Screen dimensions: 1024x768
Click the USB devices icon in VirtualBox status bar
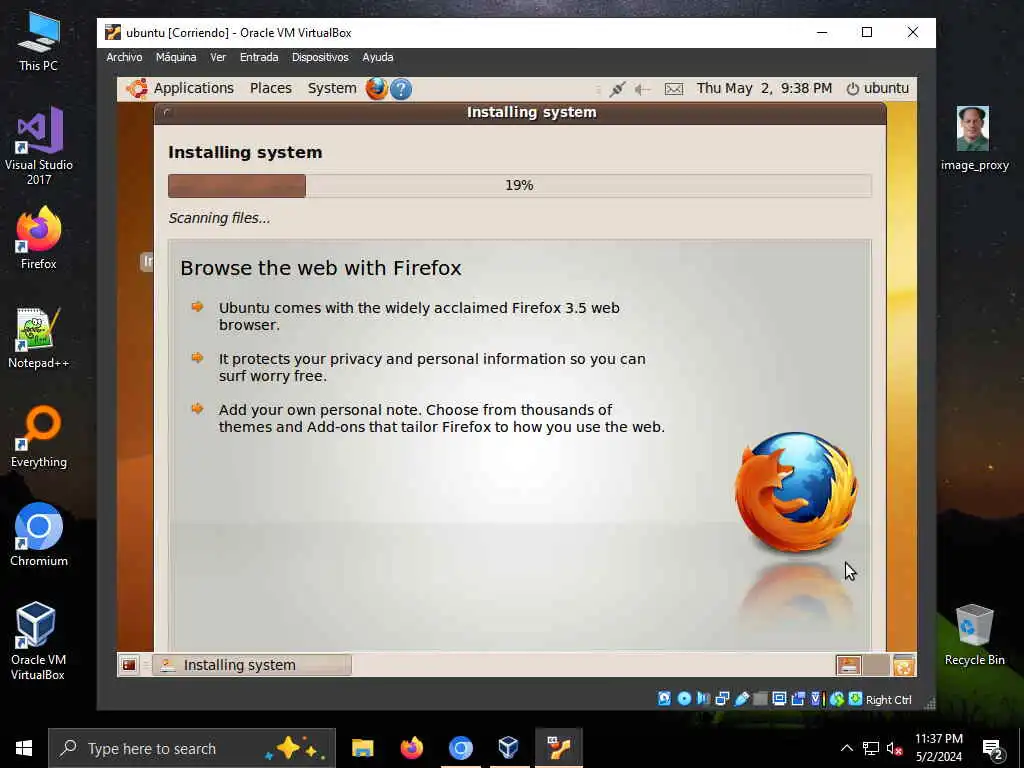[x=741, y=699]
